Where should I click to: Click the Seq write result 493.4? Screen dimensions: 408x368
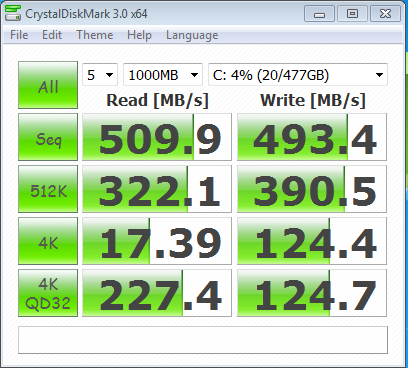(x=312, y=137)
